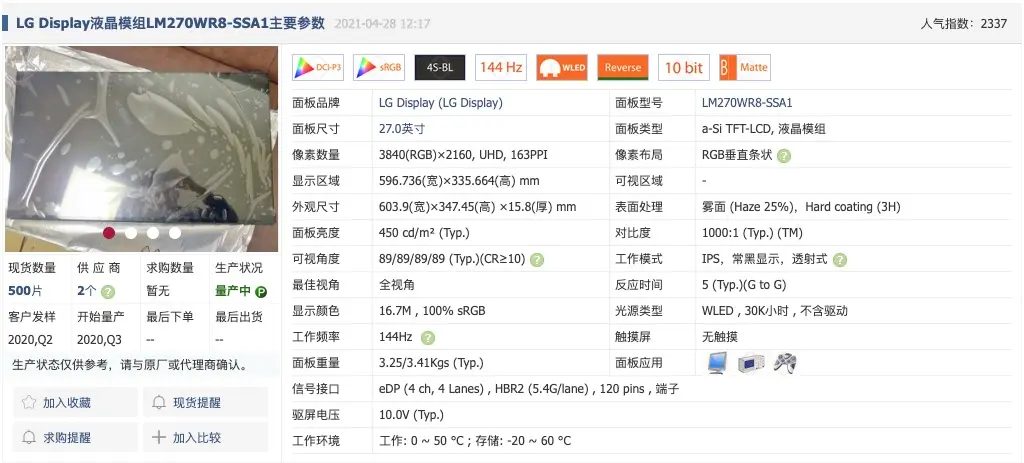The width and height of the screenshot is (1024, 463).
Task: Click the desktop monitor application icon
Action: [x=717, y=363]
